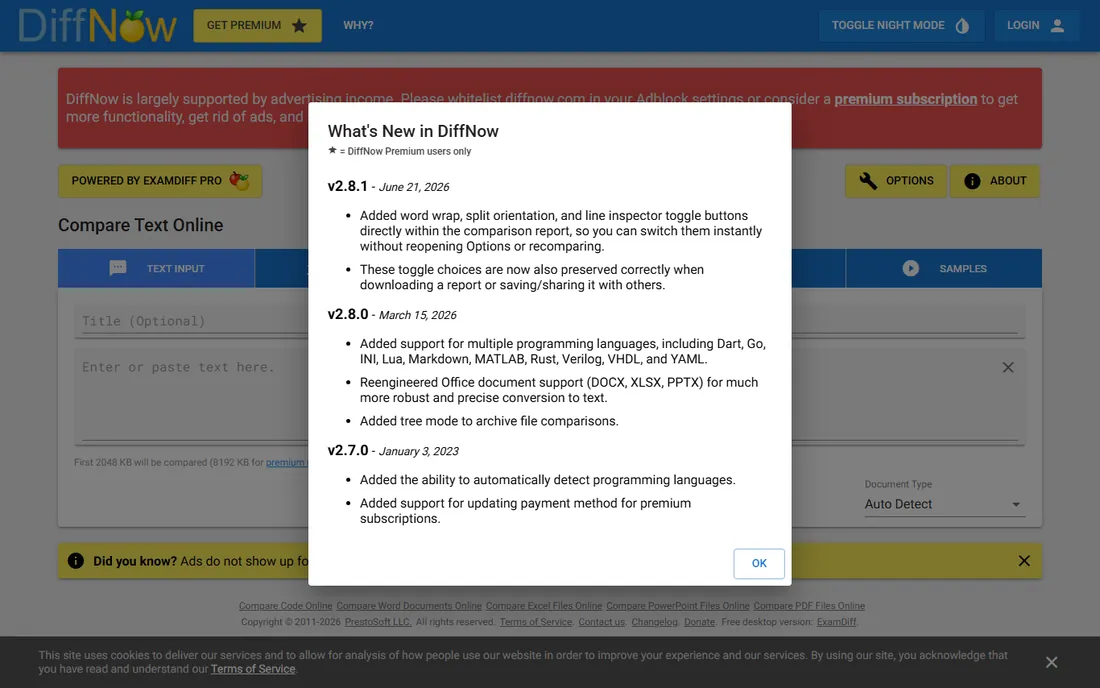Open the ExamDiff desktop version link

[836, 622]
